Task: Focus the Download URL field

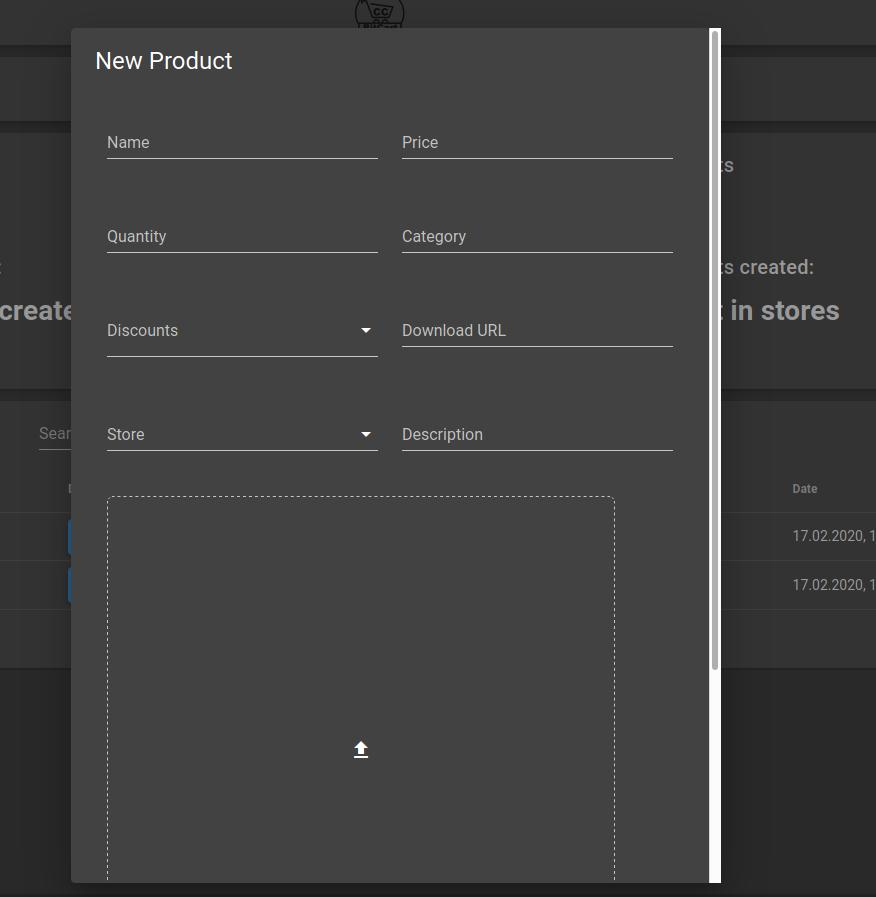Action: pyautogui.click(x=537, y=331)
